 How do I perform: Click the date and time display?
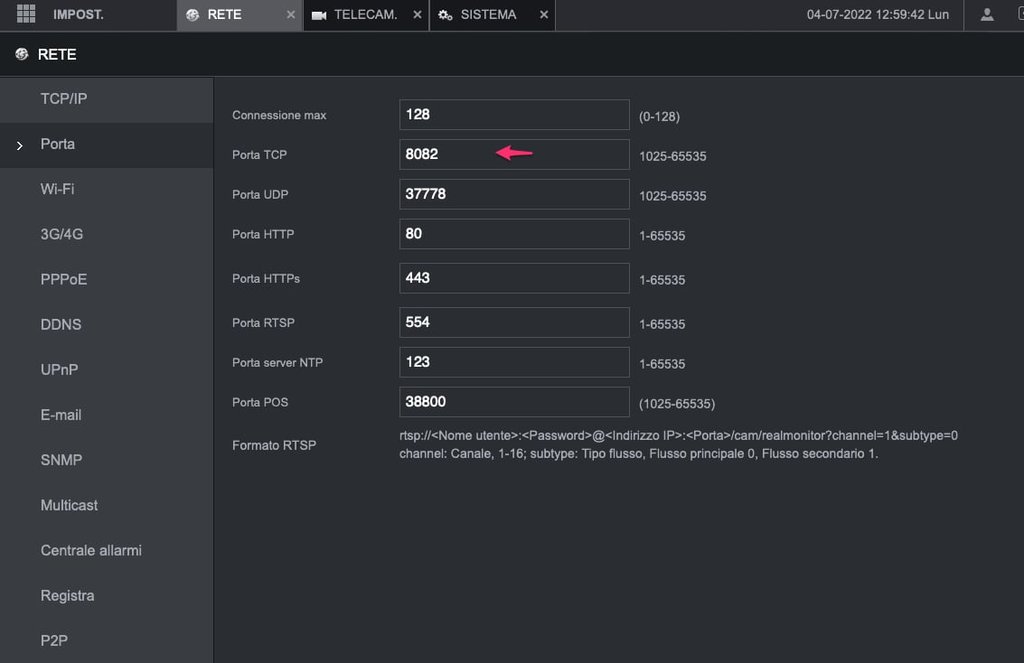(877, 15)
